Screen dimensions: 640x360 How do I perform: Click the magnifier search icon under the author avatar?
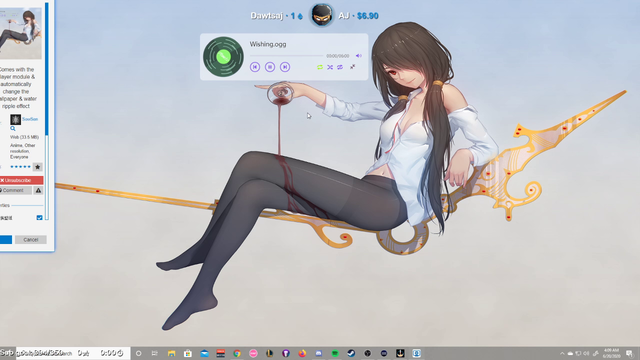[x=13, y=129]
